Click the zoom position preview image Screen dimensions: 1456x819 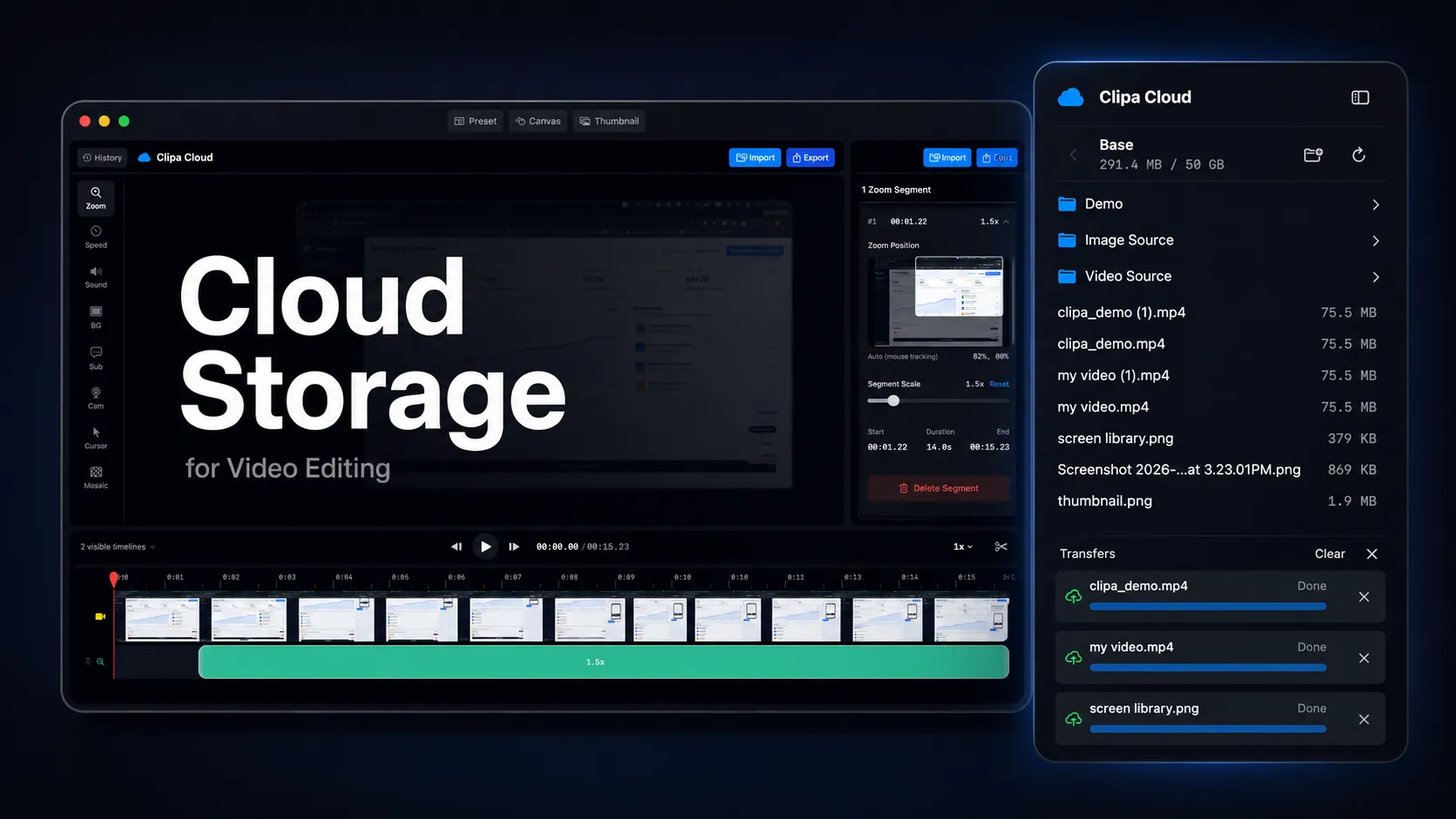(x=939, y=301)
